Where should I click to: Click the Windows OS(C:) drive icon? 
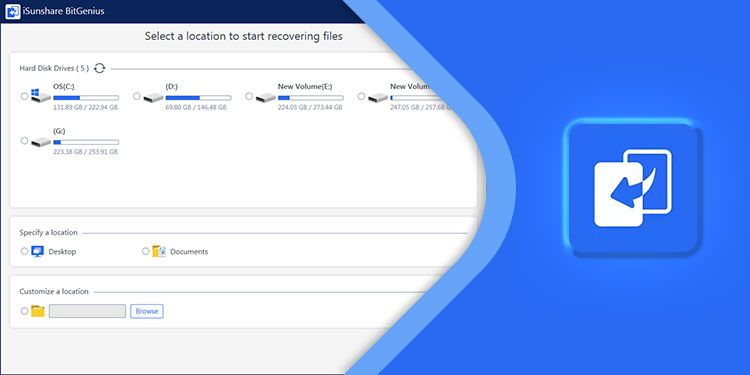tap(41, 96)
